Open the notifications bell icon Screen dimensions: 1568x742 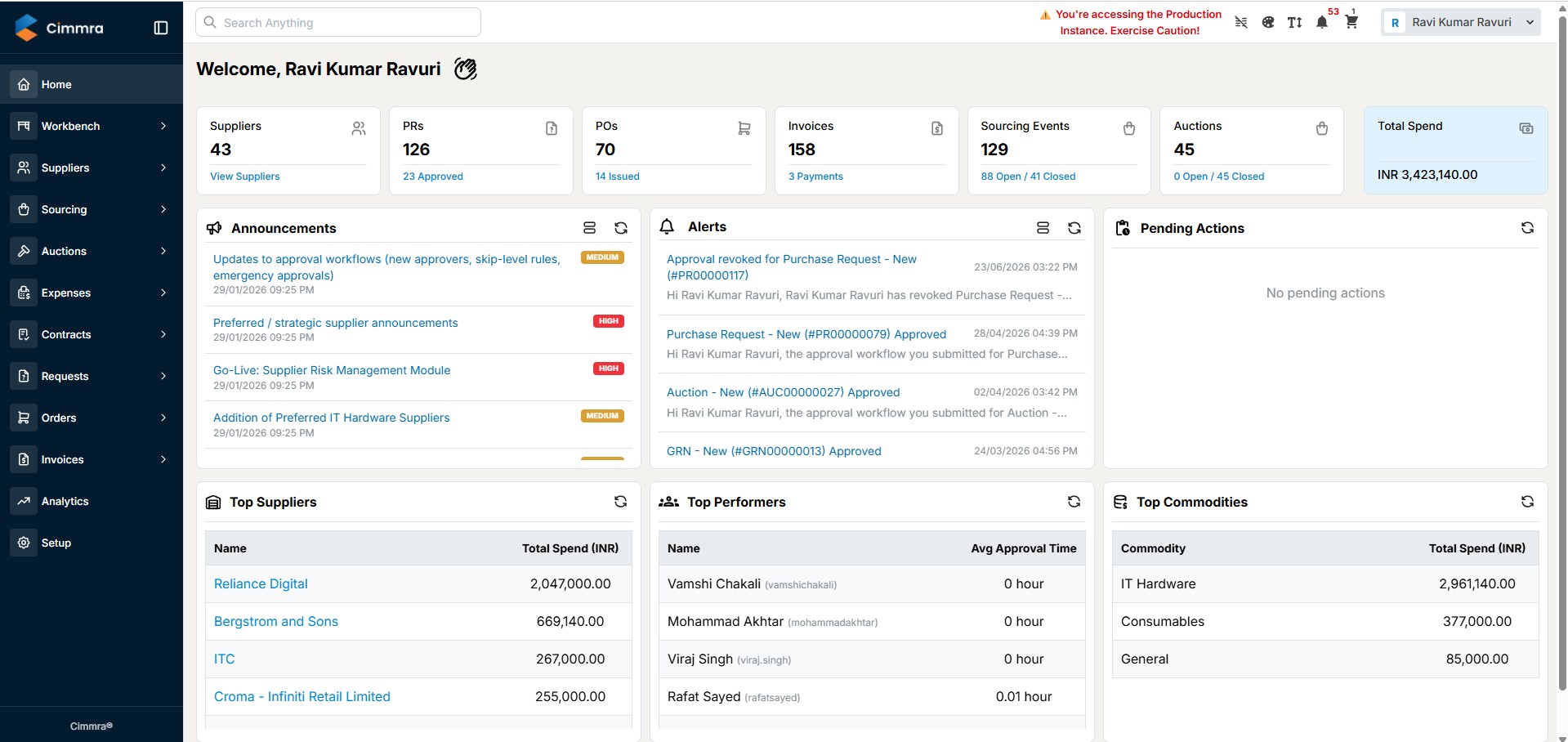click(x=1322, y=22)
